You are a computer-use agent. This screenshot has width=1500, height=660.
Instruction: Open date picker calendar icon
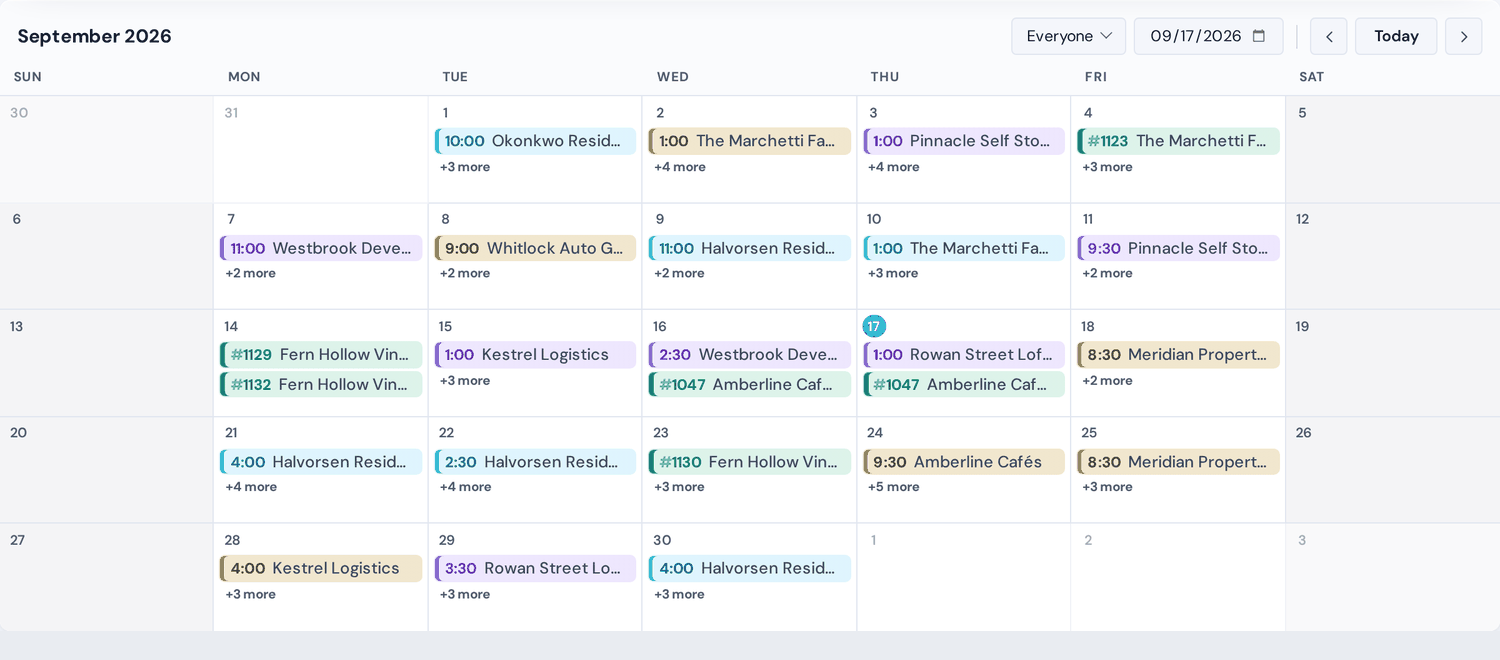click(1259, 36)
